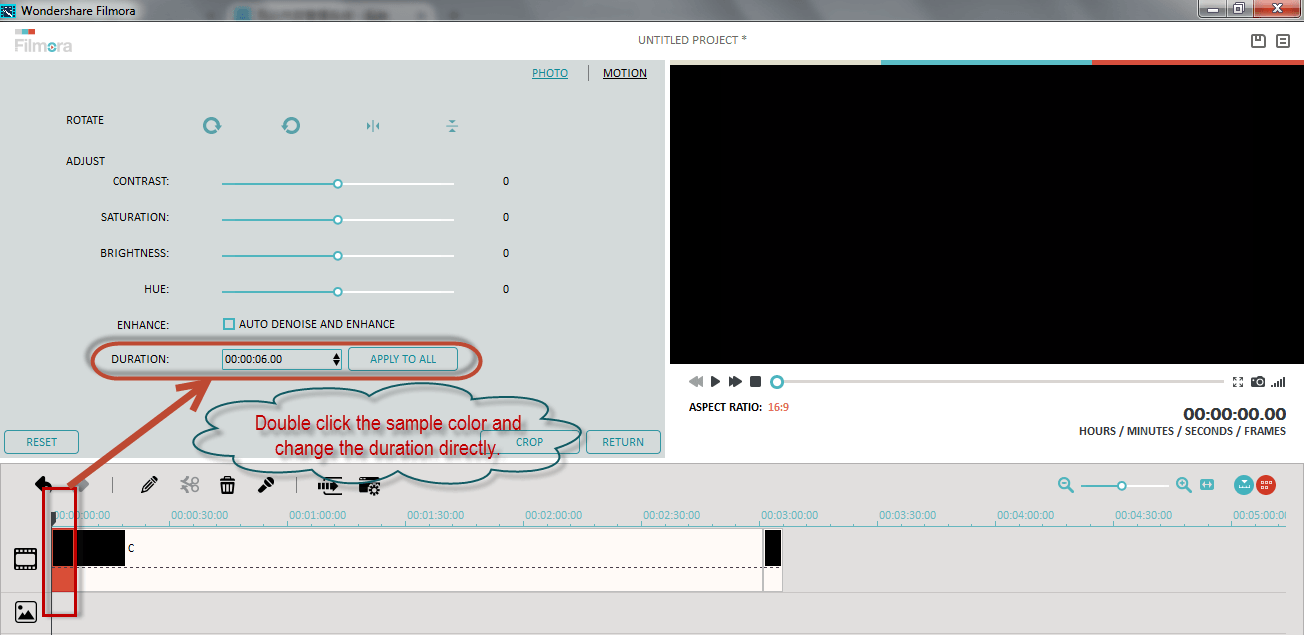The image size is (1304, 635).
Task: Click the 00:01:00:00 mark on timeline ruler
Action: [317, 515]
